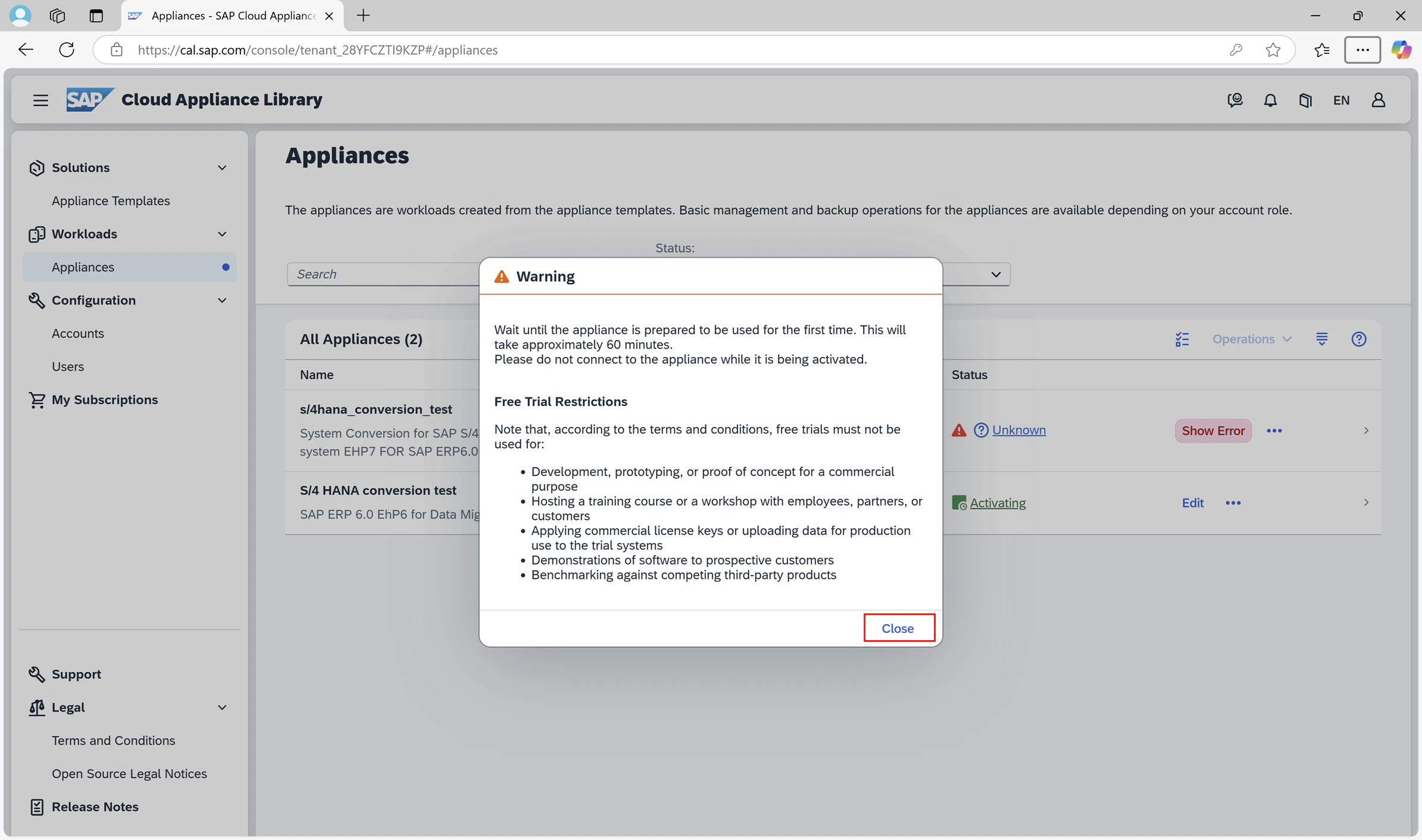Click the s/4hana_conversion_test appliance name
The width and height of the screenshot is (1422, 840).
pyautogui.click(x=376, y=409)
